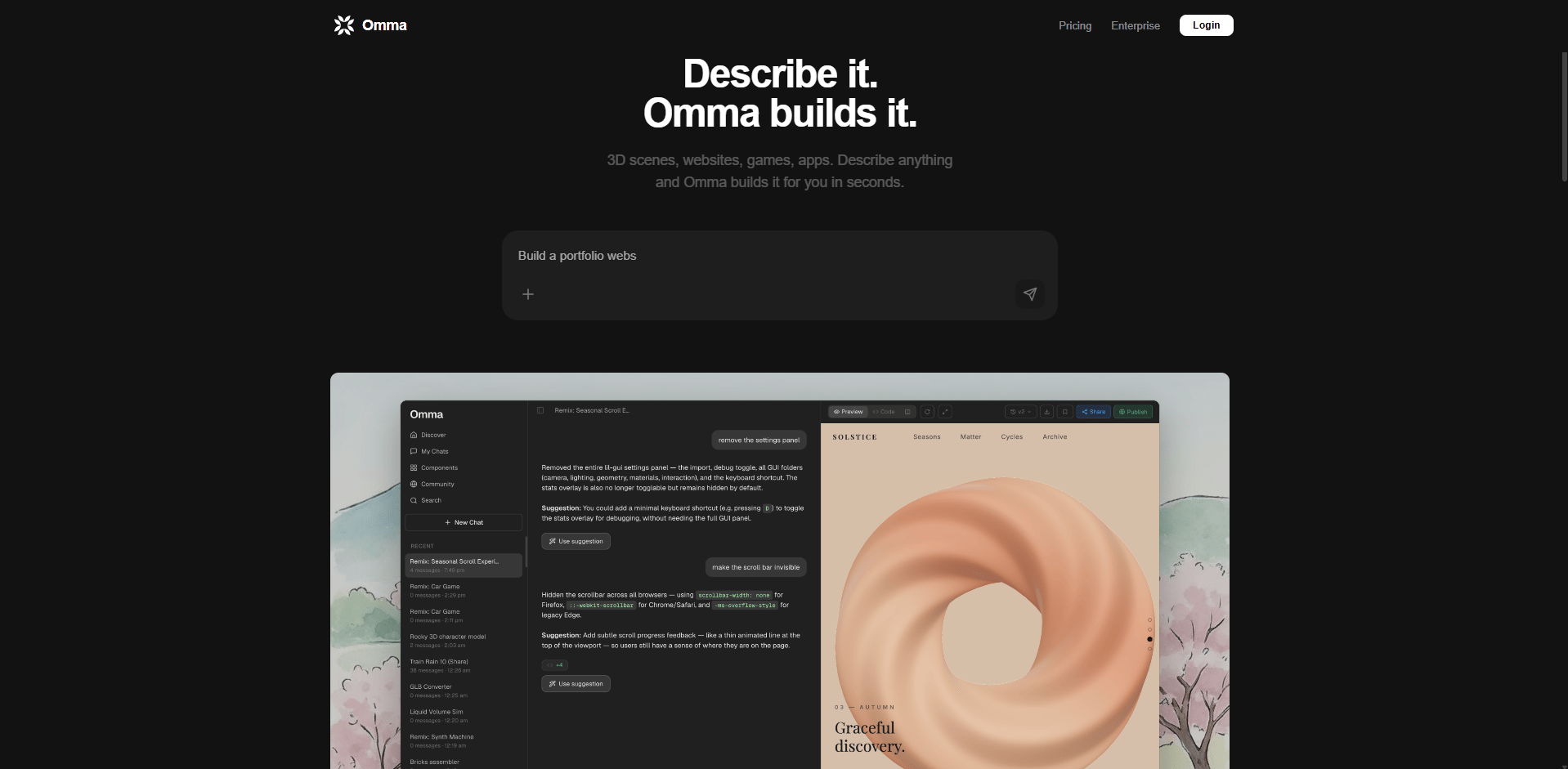1568x769 pixels.
Task: Open the "Remix: Seasonal Scroll Experi…" recent chat
Action: click(x=464, y=566)
